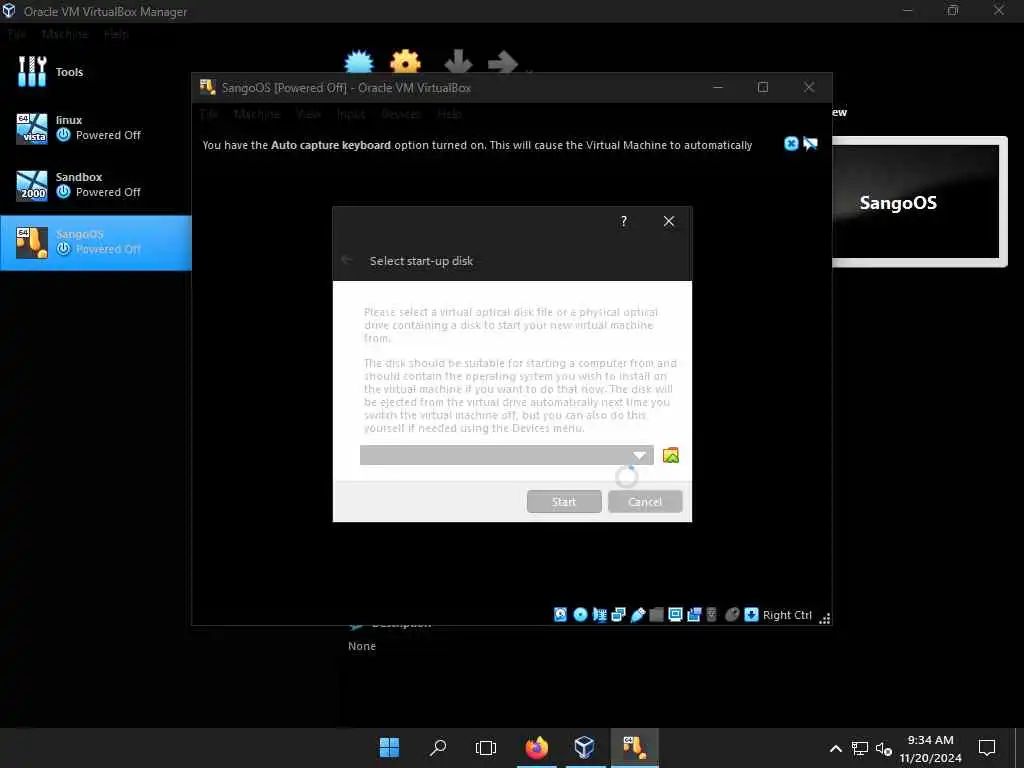Click the audio indicator in VM status bar
This screenshot has width=1024, height=768.
click(x=599, y=615)
